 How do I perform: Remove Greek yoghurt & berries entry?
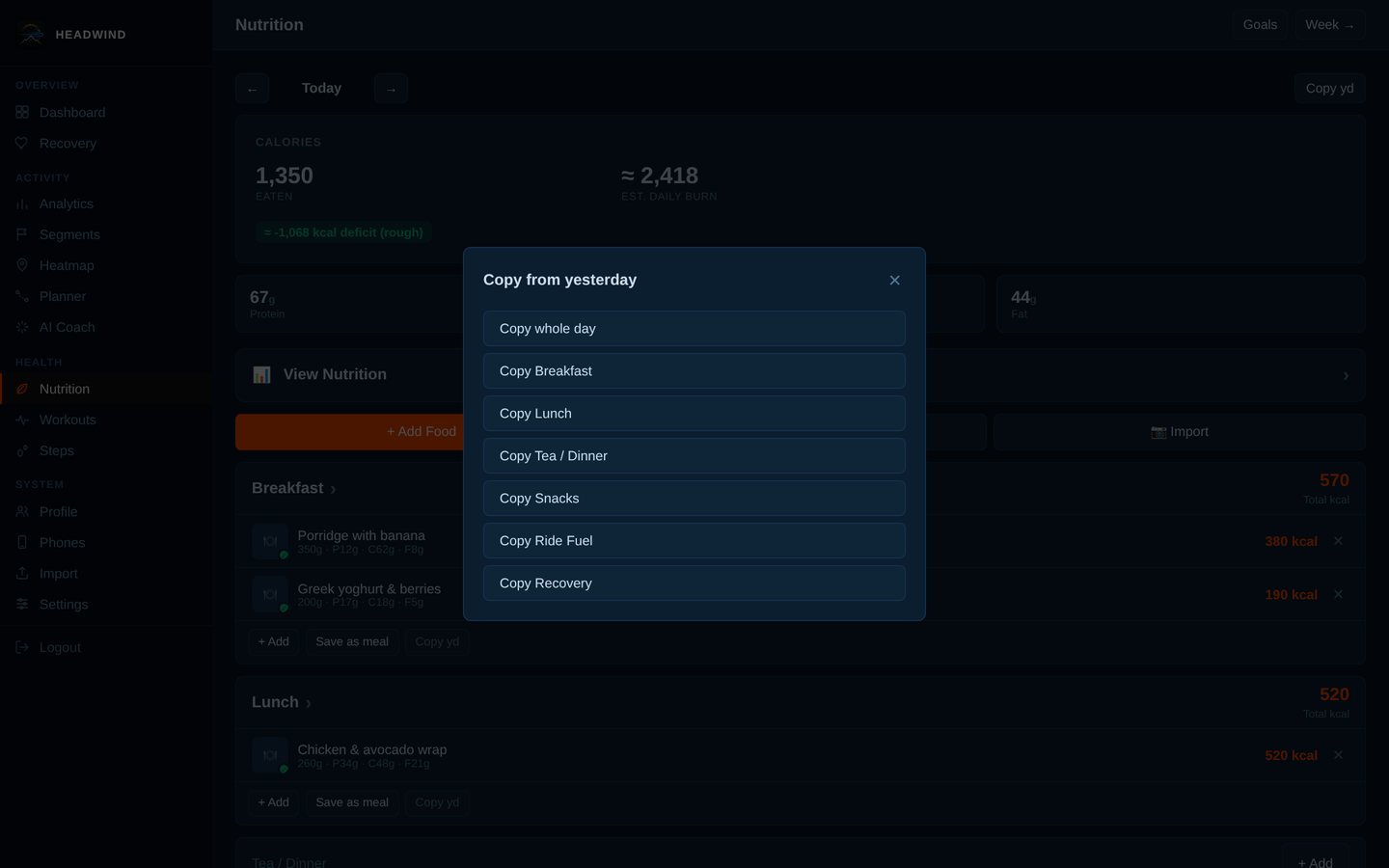[x=1338, y=594]
